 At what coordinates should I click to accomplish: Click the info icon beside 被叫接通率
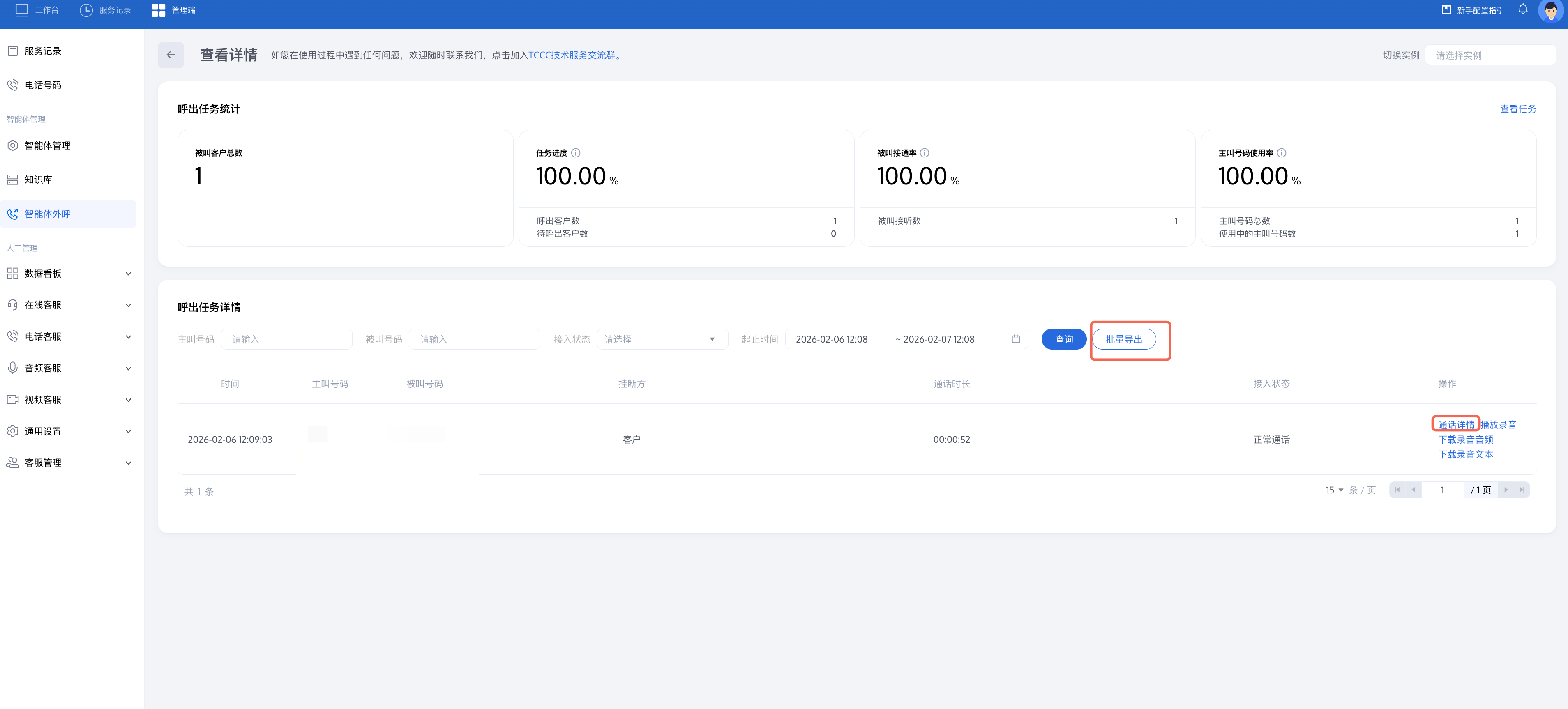pyautogui.click(x=924, y=153)
